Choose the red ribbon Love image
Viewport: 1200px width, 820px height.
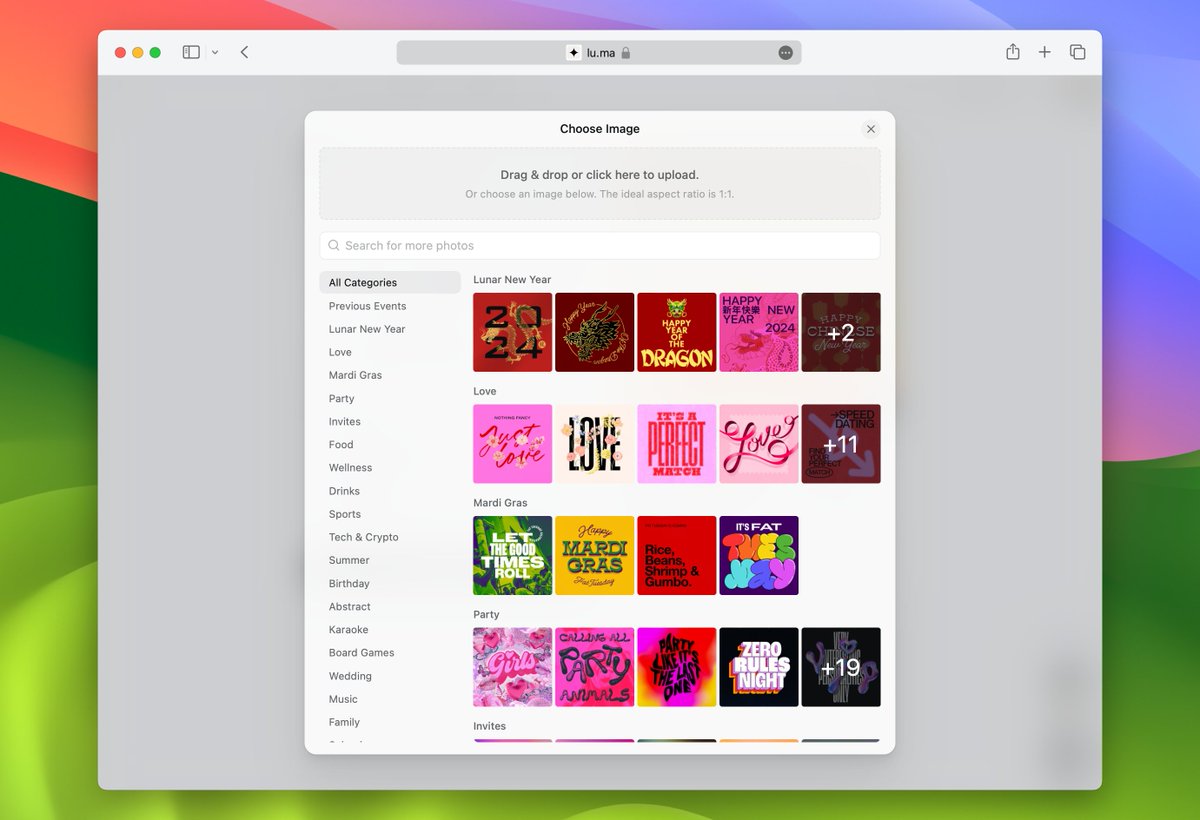click(759, 444)
